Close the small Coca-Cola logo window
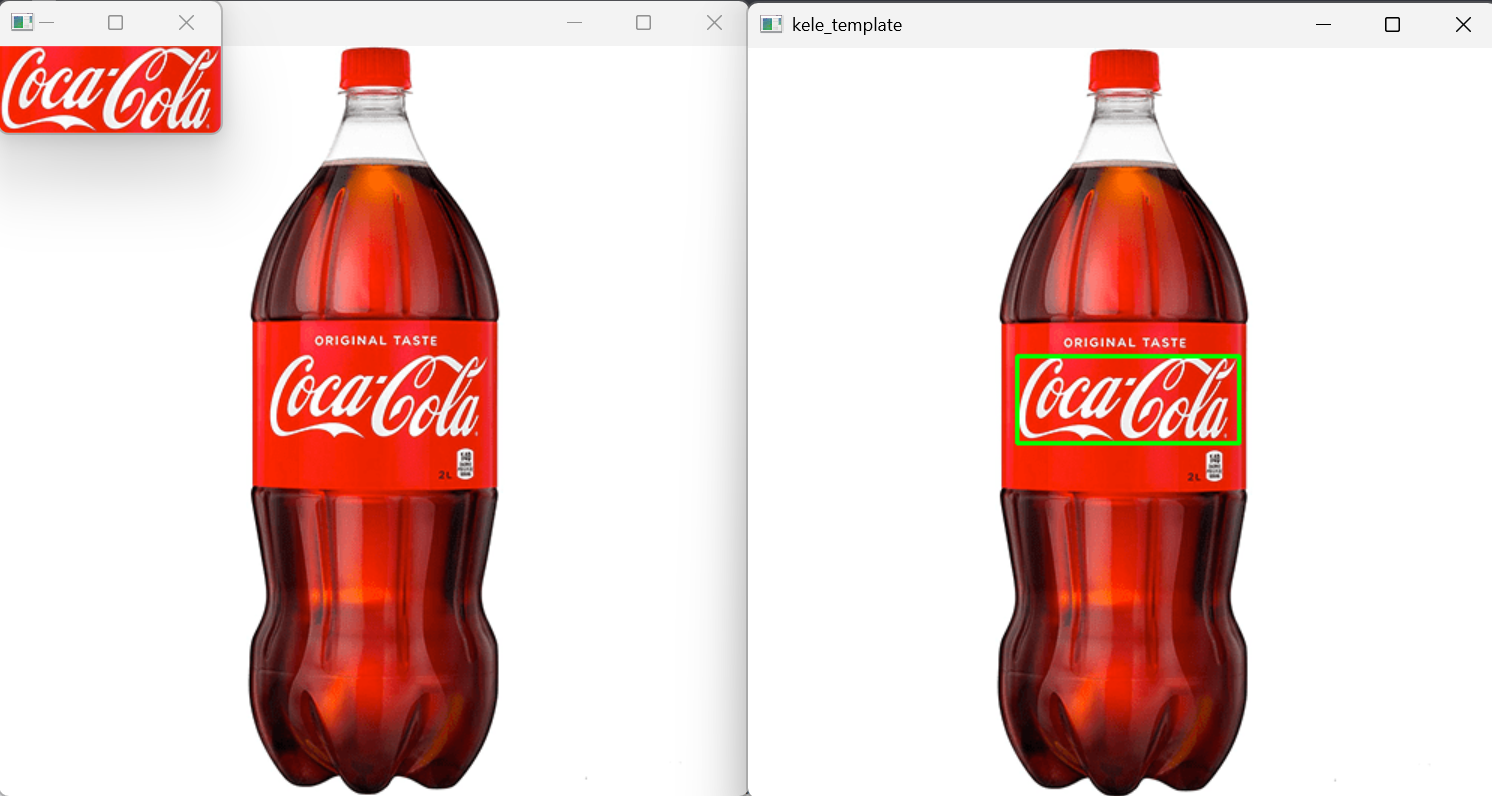 click(186, 22)
